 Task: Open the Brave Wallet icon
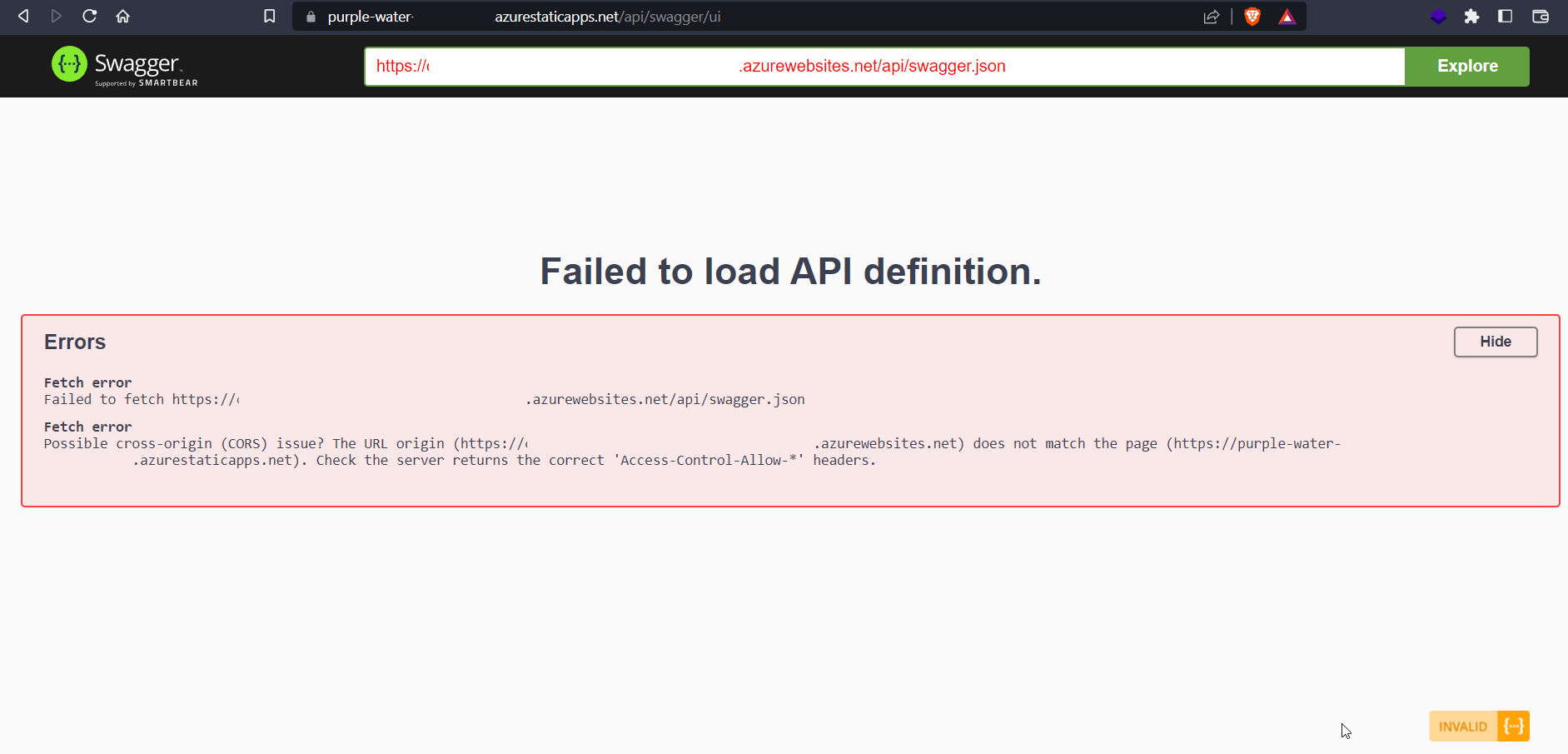(1541, 16)
